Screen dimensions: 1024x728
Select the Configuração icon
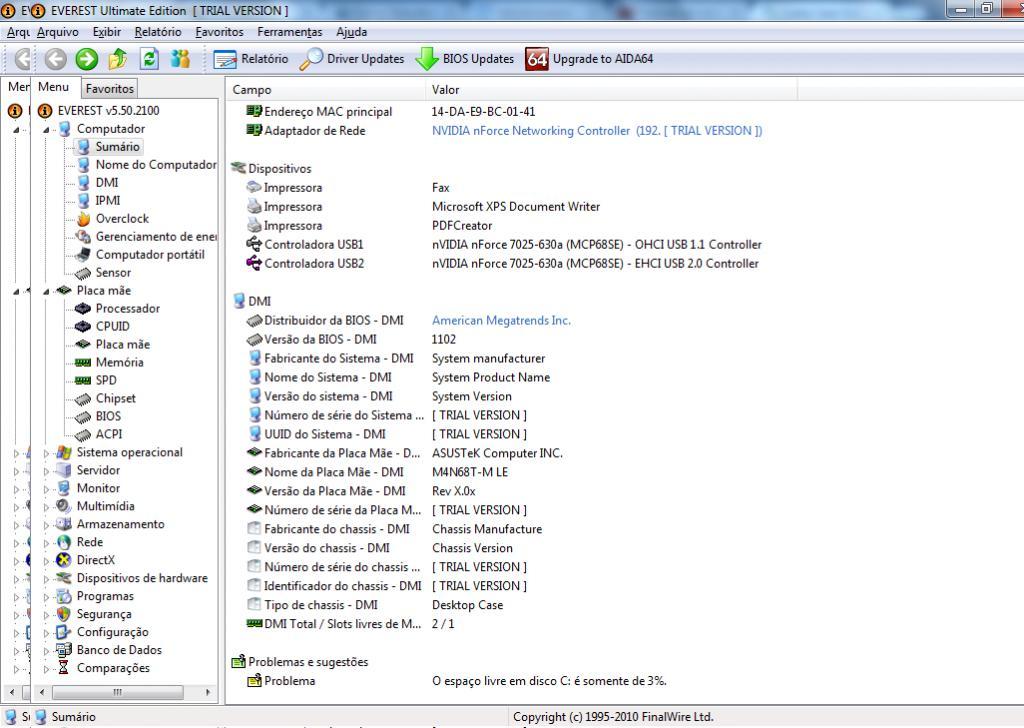click(63, 632)
